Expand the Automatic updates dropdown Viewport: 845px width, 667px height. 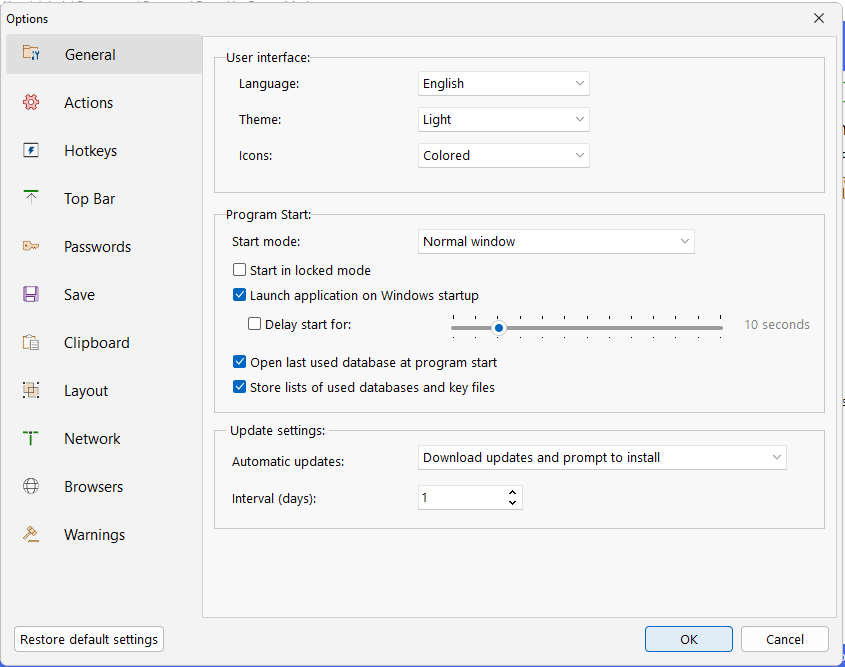coord(602,457)
